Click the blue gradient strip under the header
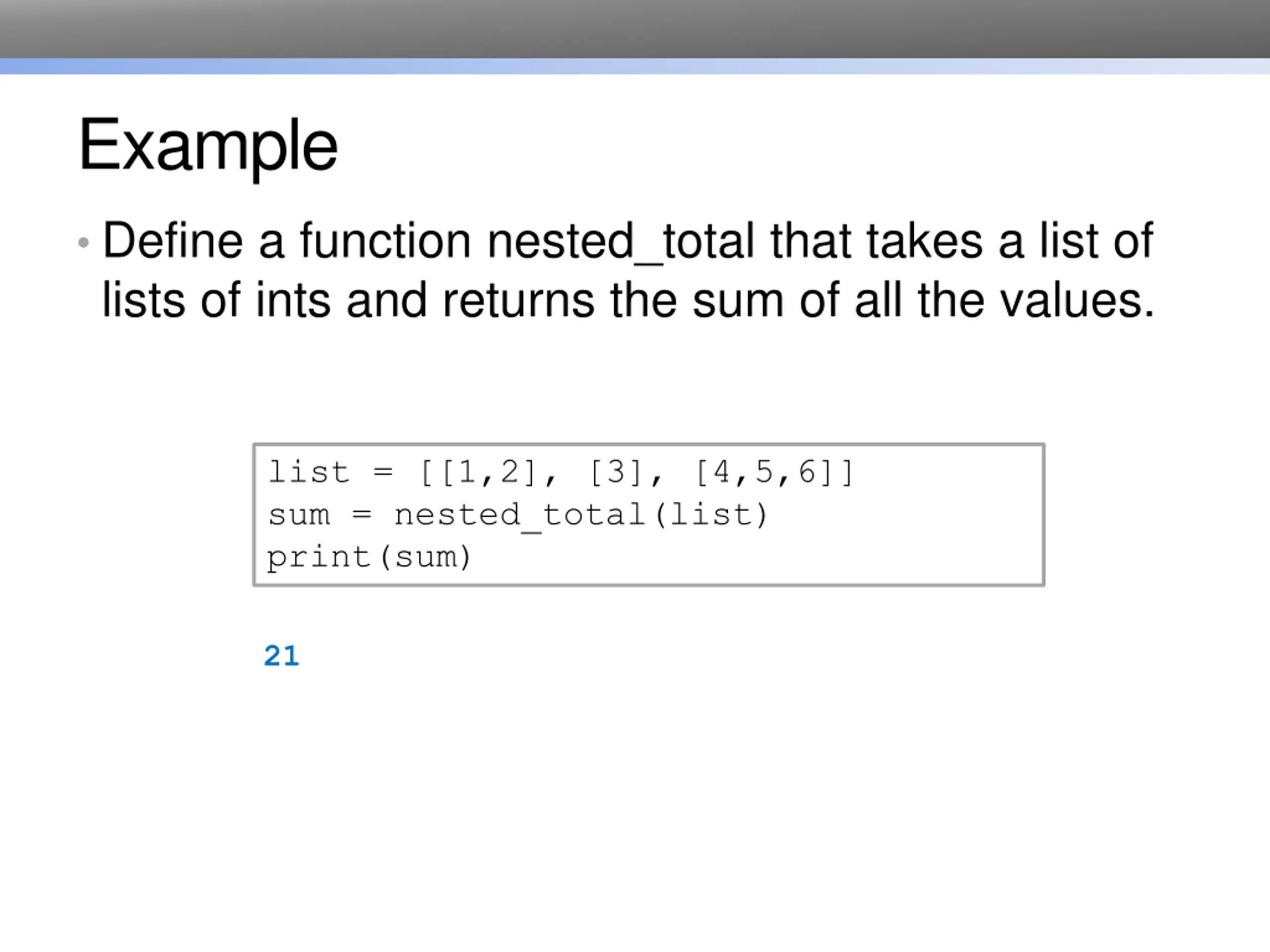 tap(635, 66)
